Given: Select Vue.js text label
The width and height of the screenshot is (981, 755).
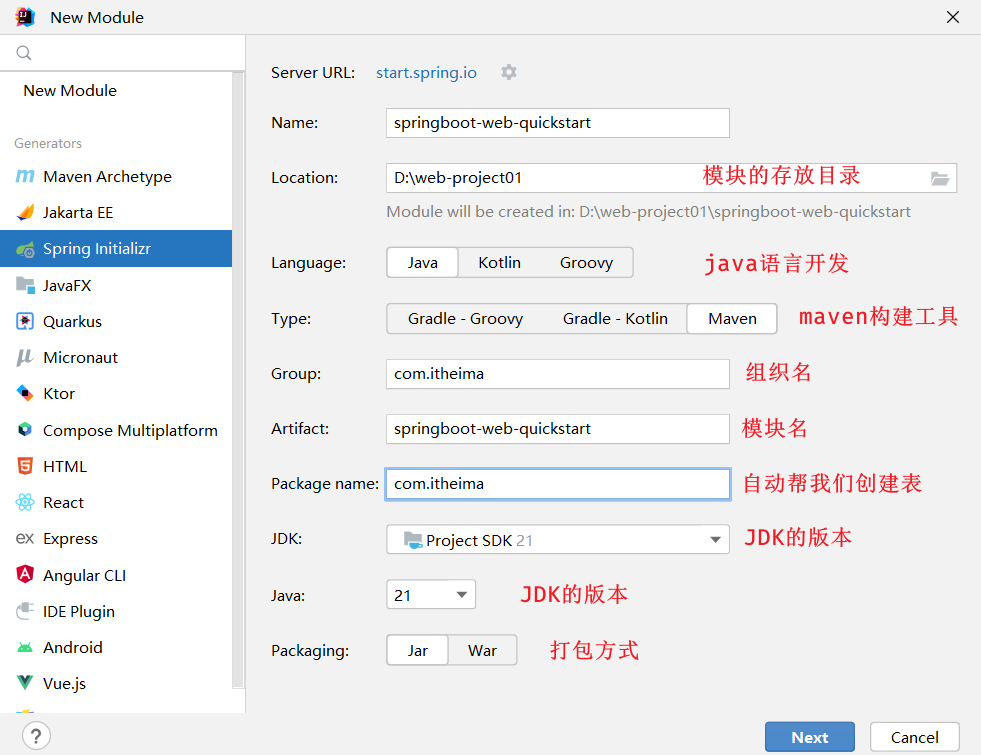Looking at the screenshot, I should click(x=64, y=684).
